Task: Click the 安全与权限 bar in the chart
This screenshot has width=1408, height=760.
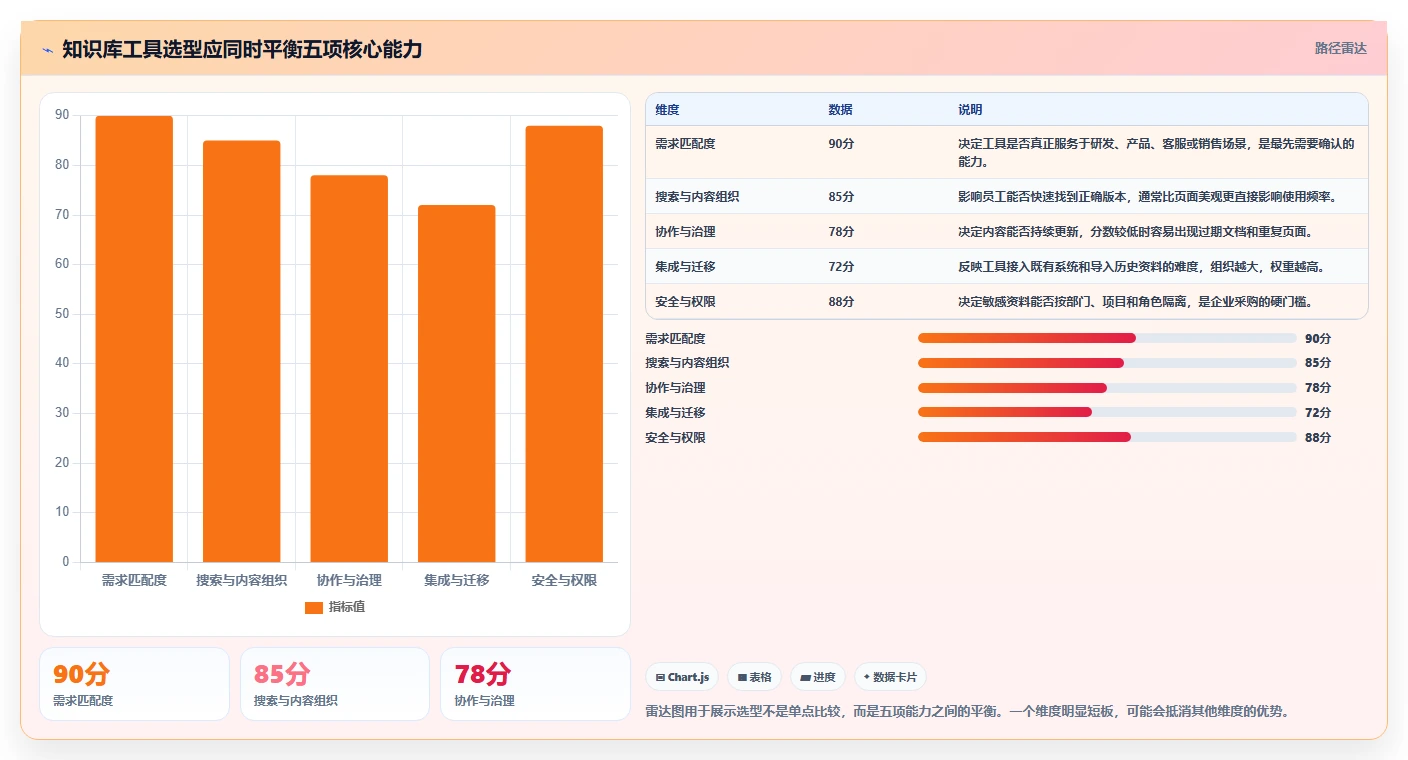Action: (x=564, y=344)
